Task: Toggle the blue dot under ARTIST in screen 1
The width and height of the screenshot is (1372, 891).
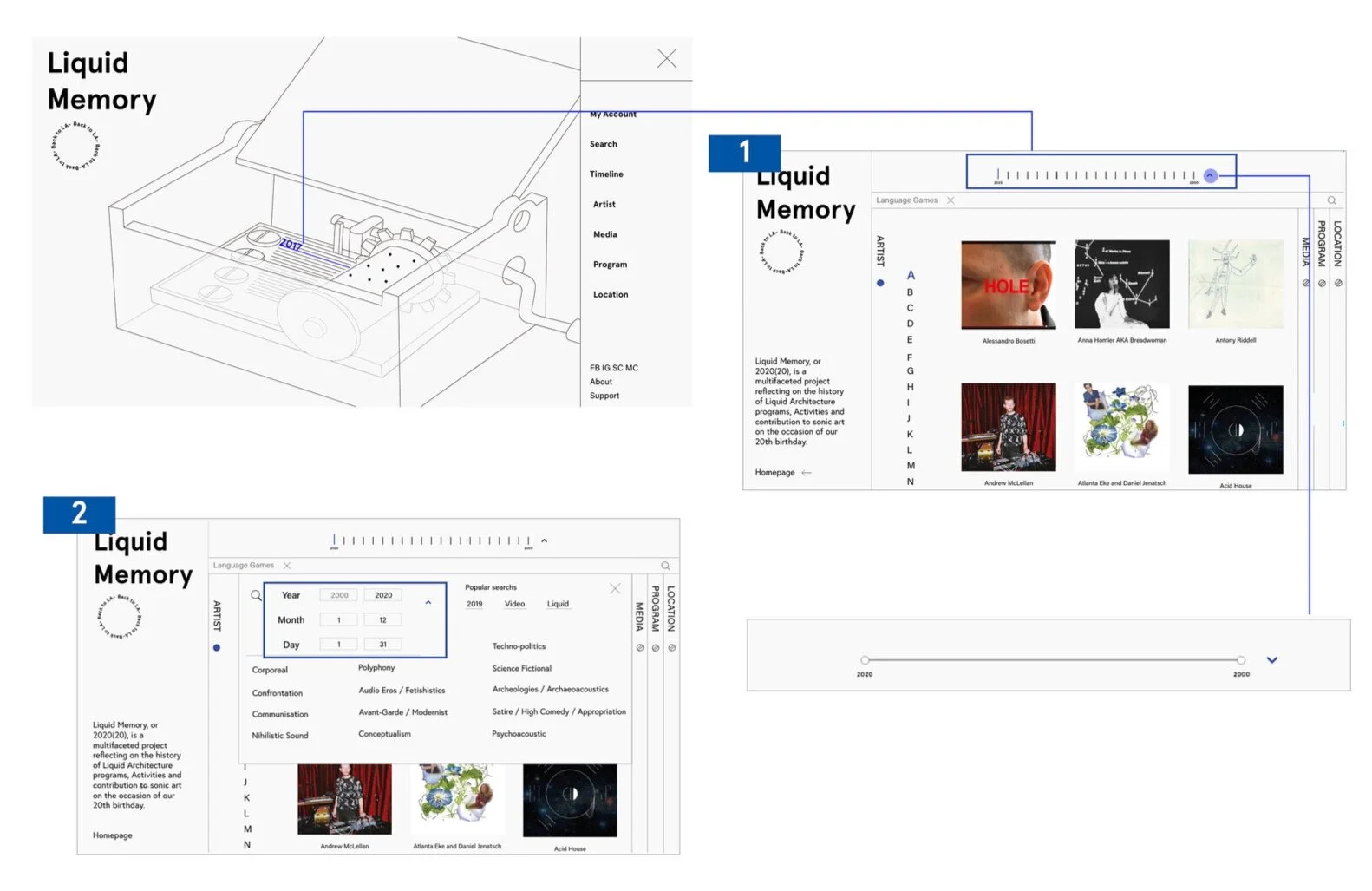Action: [x=880, y=283]
